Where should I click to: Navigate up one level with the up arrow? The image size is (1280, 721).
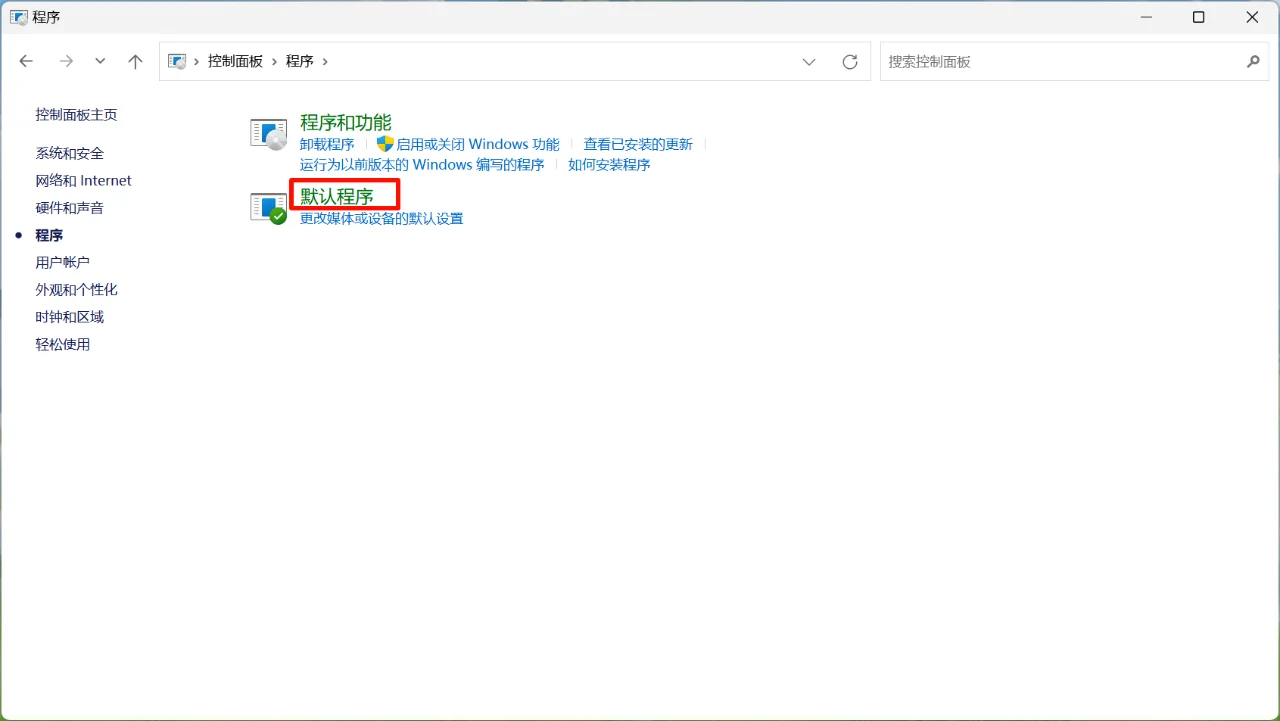coord(135,61)
